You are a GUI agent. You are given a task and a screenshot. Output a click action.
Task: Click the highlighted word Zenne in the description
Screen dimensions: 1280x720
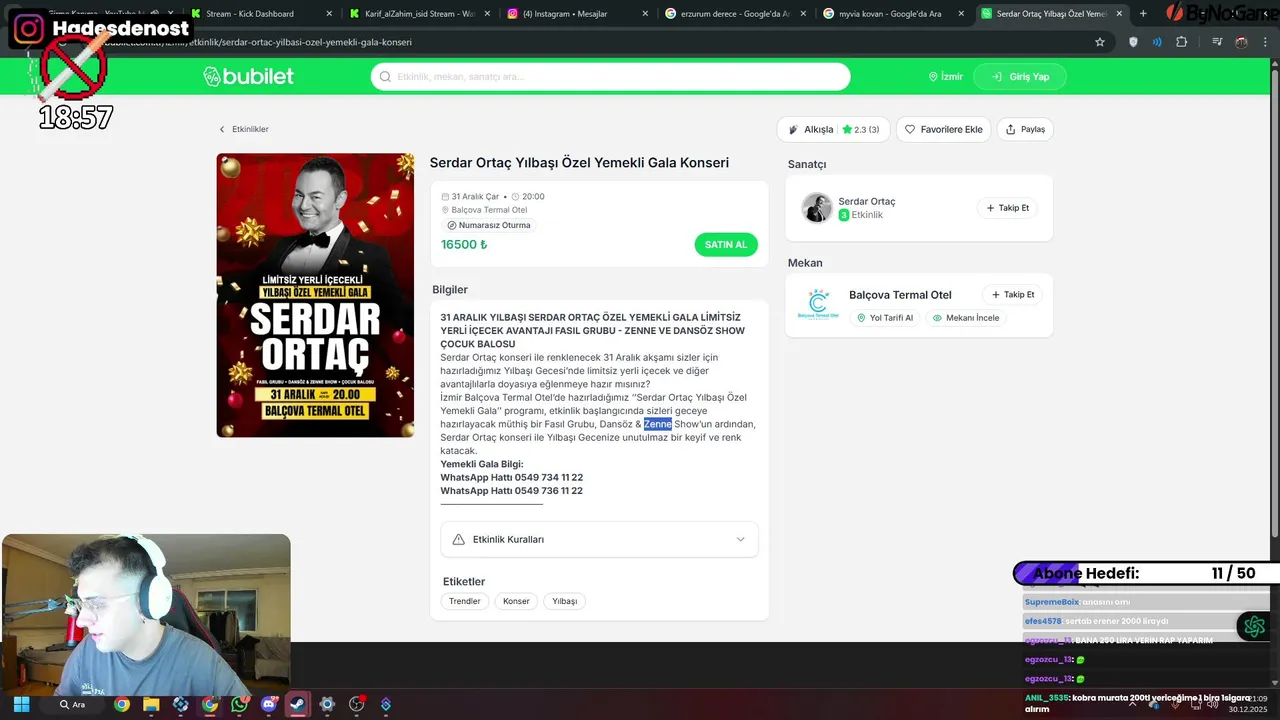(x=658, y=424)
